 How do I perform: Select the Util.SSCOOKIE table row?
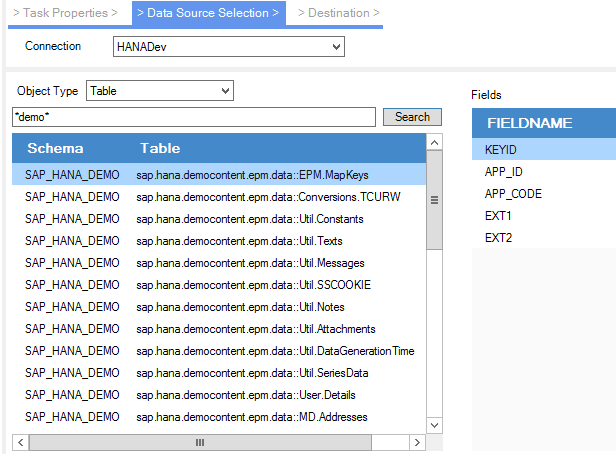point(219,285)
